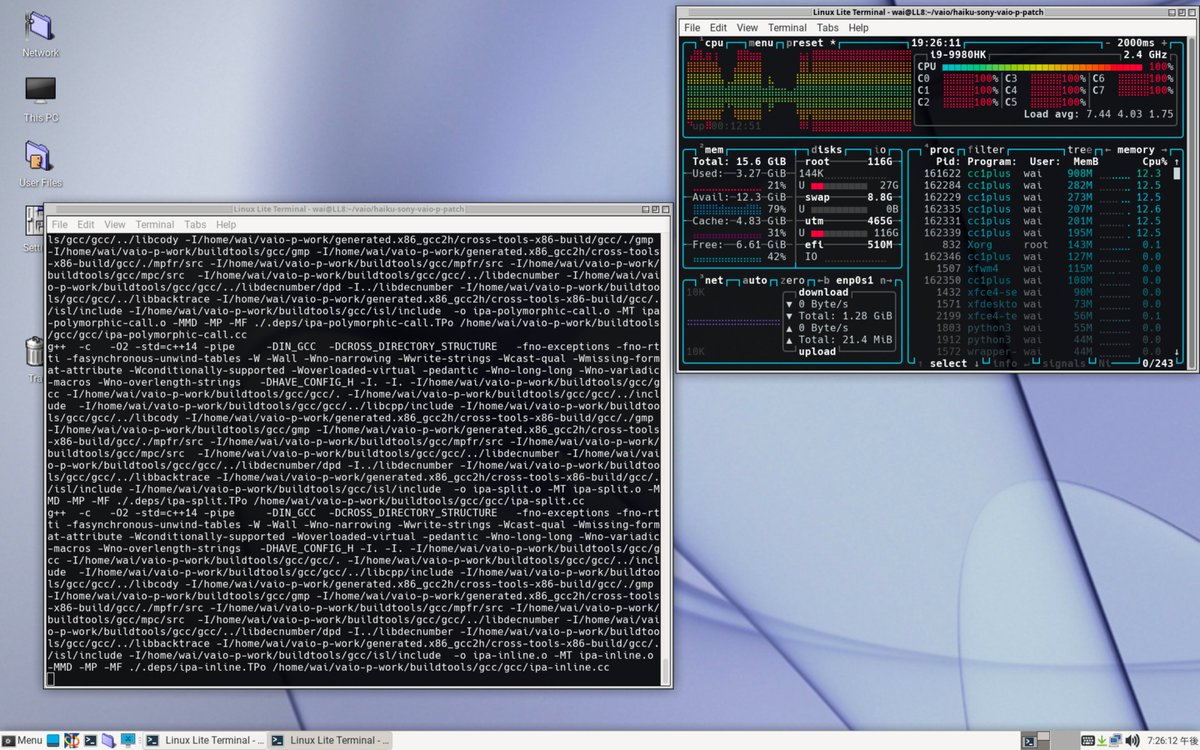Click zero to reset net totals
The width and height of the screenshot is (1200, 750).
(x=795, y=280)
